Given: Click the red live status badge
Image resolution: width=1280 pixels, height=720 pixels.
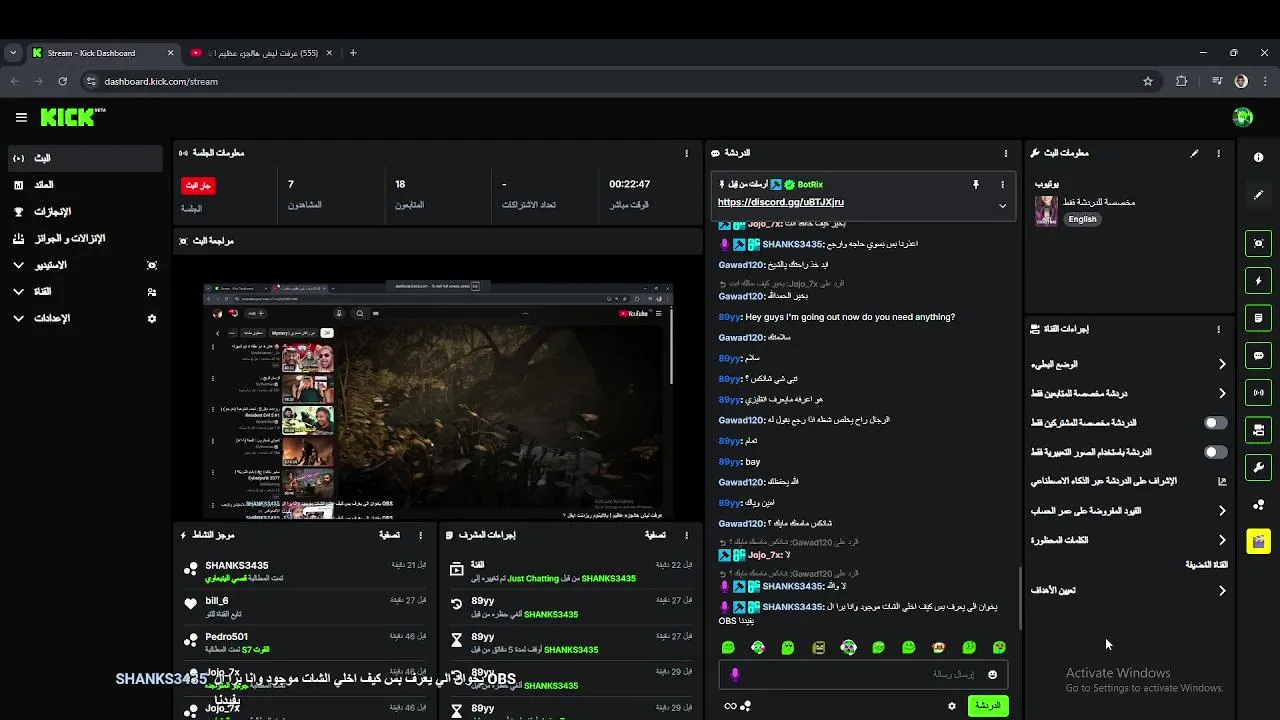Looking at the screenshot, I should coord(198,185).
